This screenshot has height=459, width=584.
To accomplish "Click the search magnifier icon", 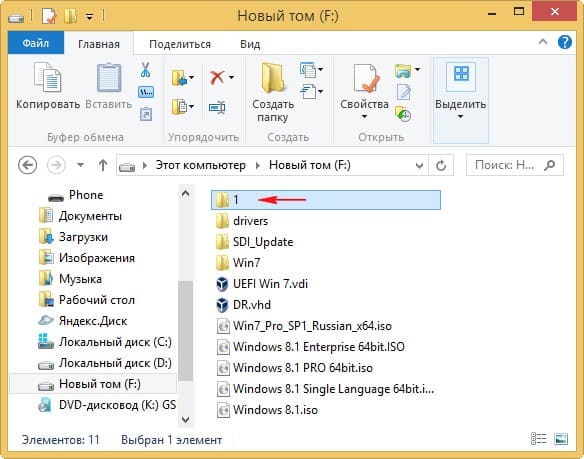I will point(549,165).
